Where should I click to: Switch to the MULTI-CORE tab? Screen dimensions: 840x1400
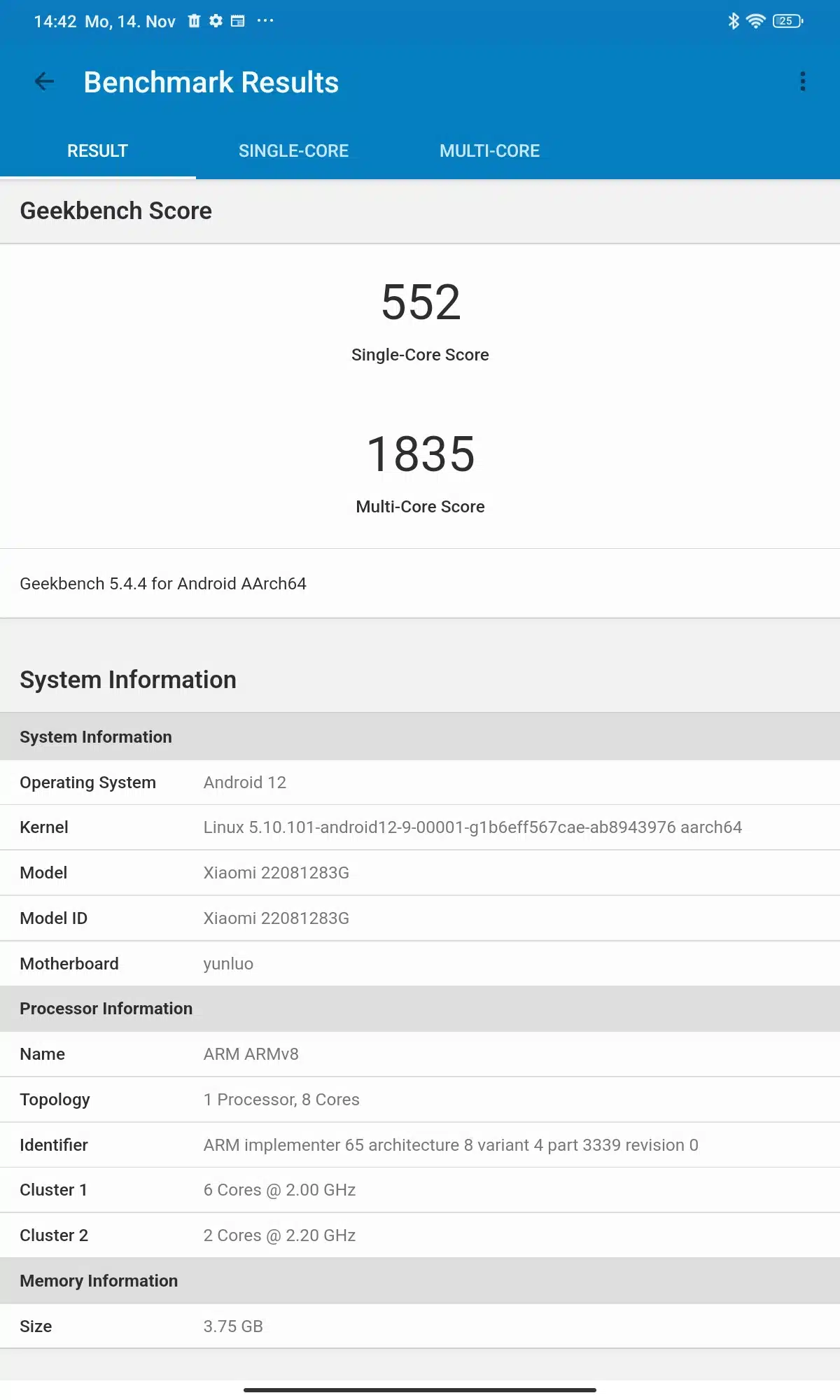pyautogui.click(x=489, y=150)
